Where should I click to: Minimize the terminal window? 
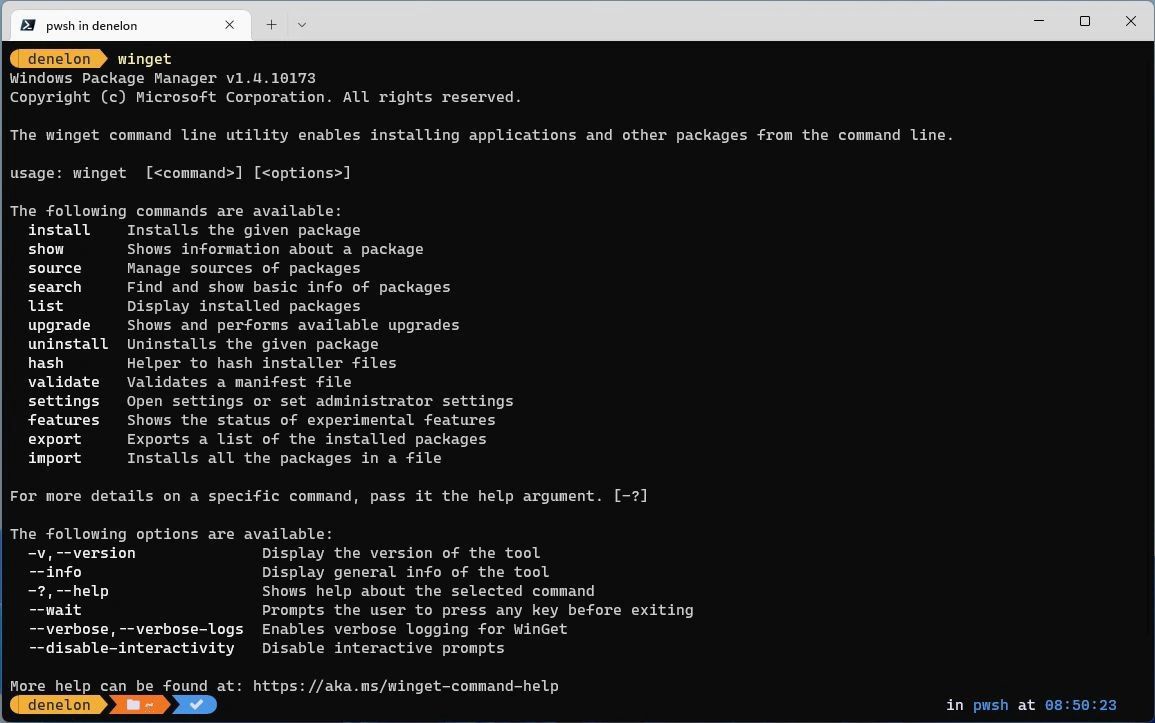pyautogui.click(x=1039, y=21)
